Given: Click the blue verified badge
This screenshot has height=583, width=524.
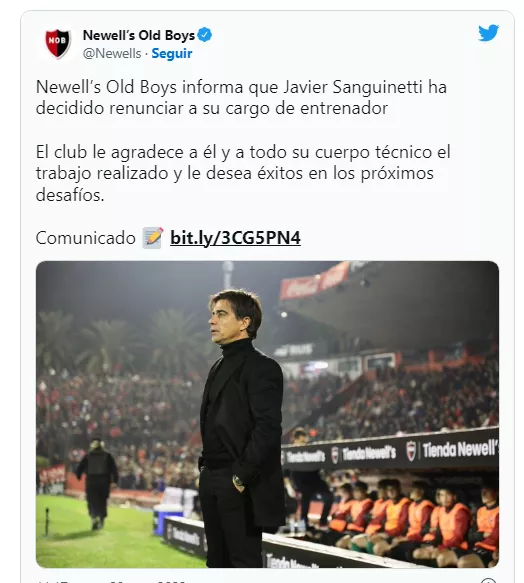Looking at the screenshot, I should 205,35.
